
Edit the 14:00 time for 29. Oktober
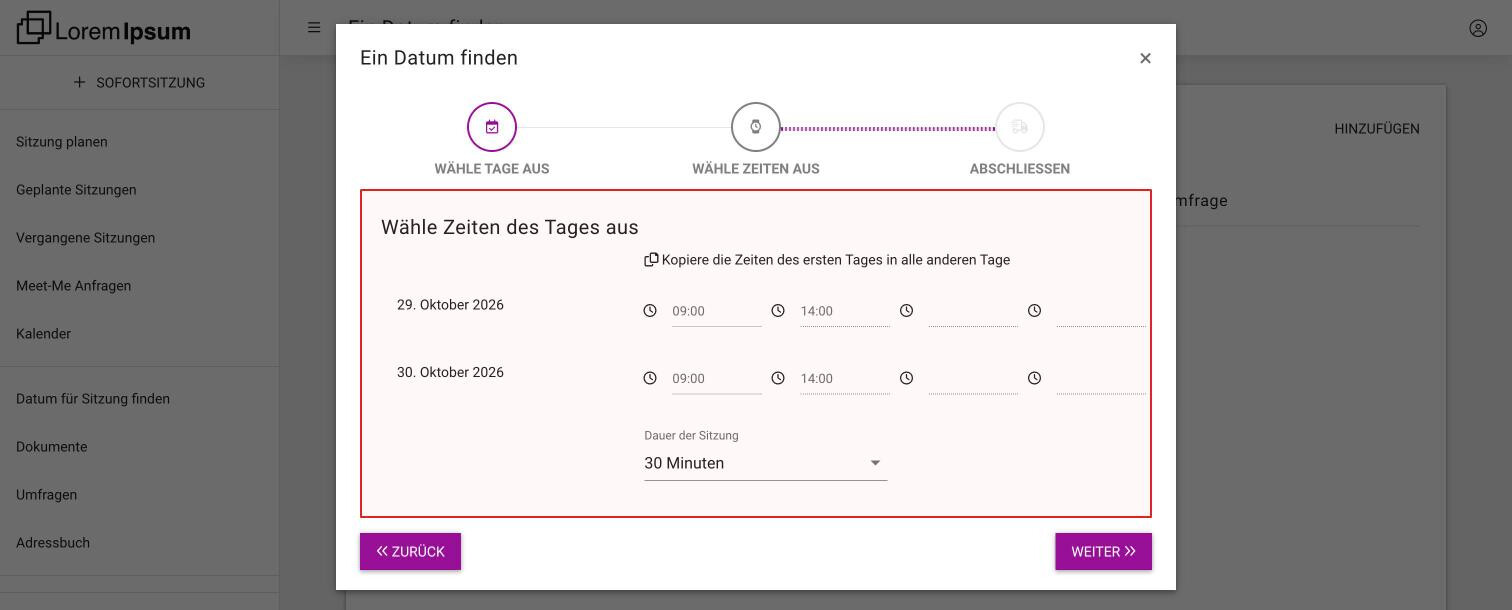coord(845,311)
